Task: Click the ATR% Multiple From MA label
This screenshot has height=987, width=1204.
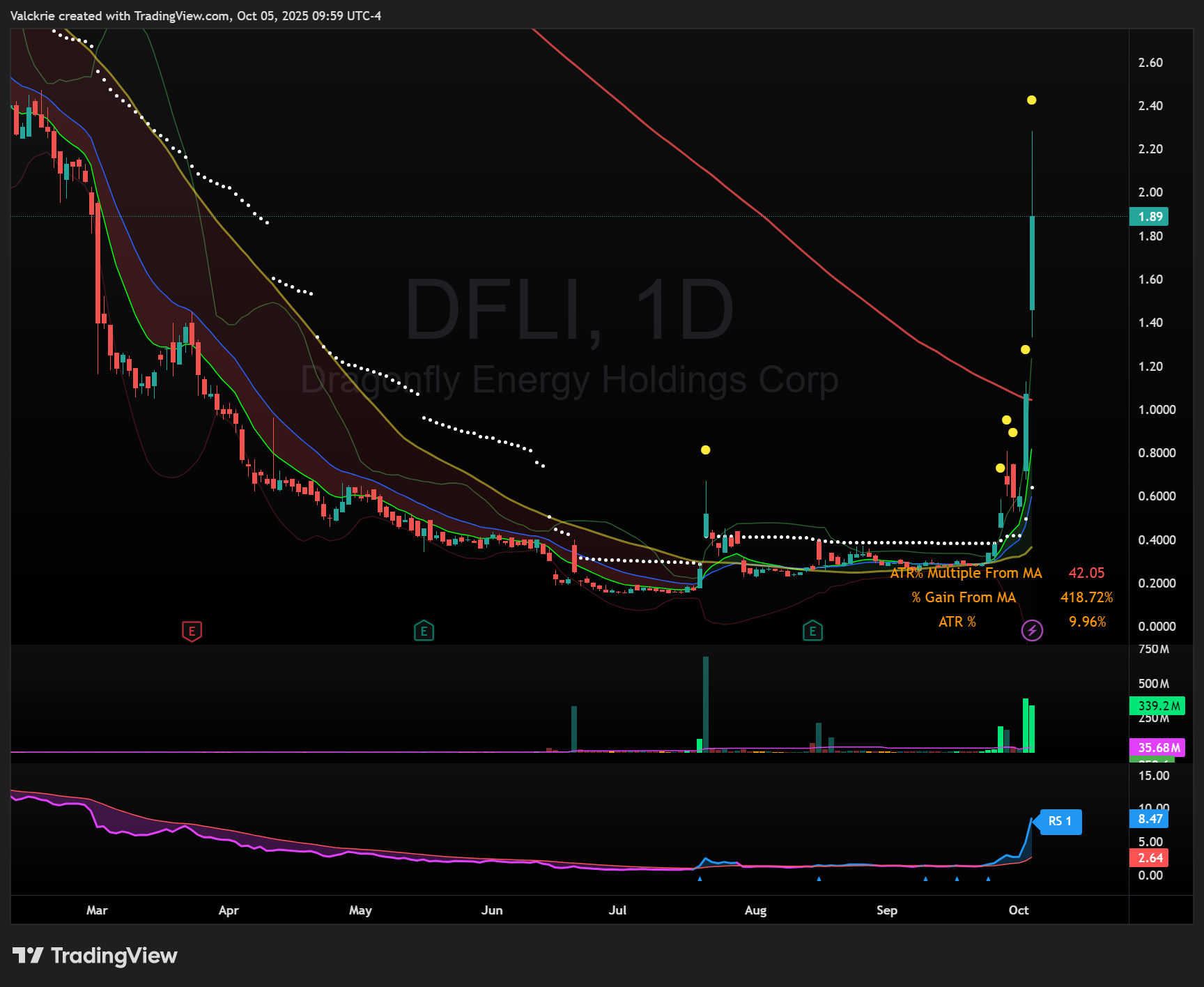Action: point(966,573)
